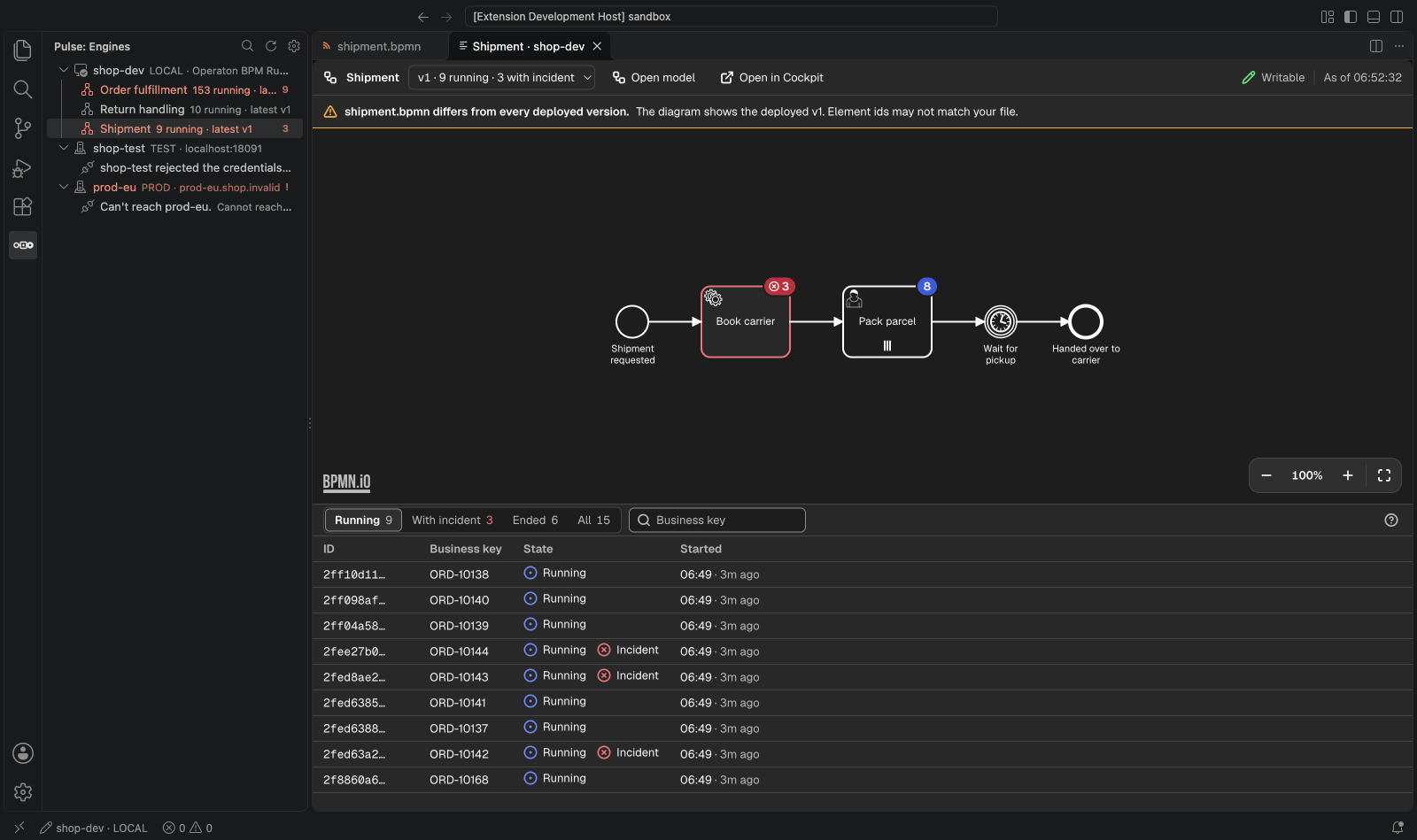Open the Customize Layout icon
This screenshot has width=1417, height=840.
click(1328, 17)
